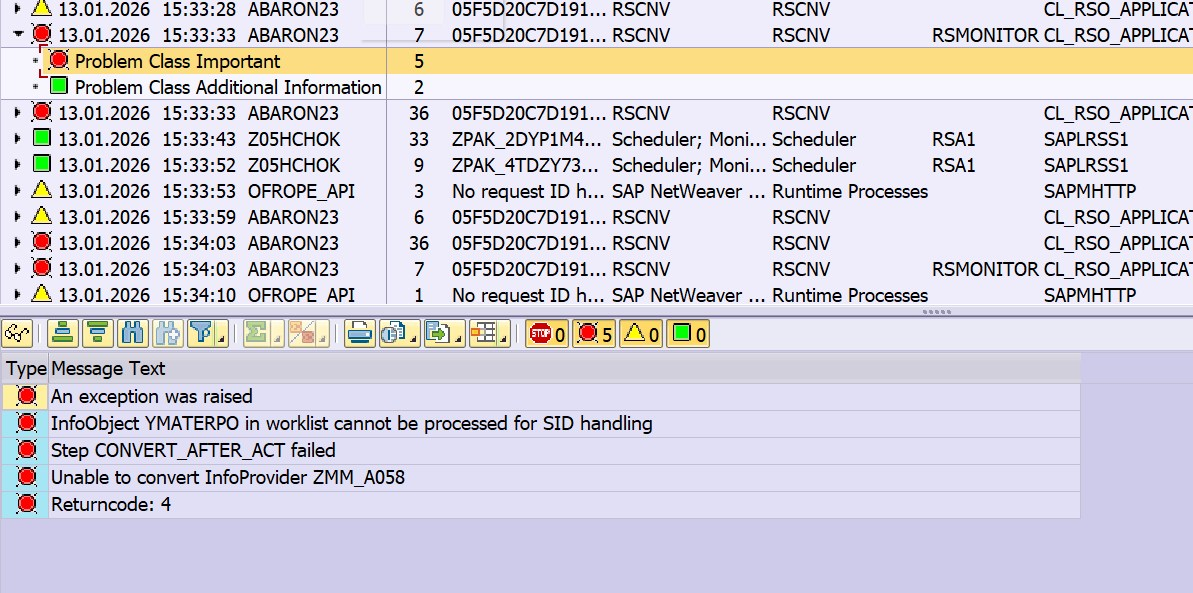Open Find using the binoculars icon
This screenshot has height=593, width=1193.
tap(131, 334)
